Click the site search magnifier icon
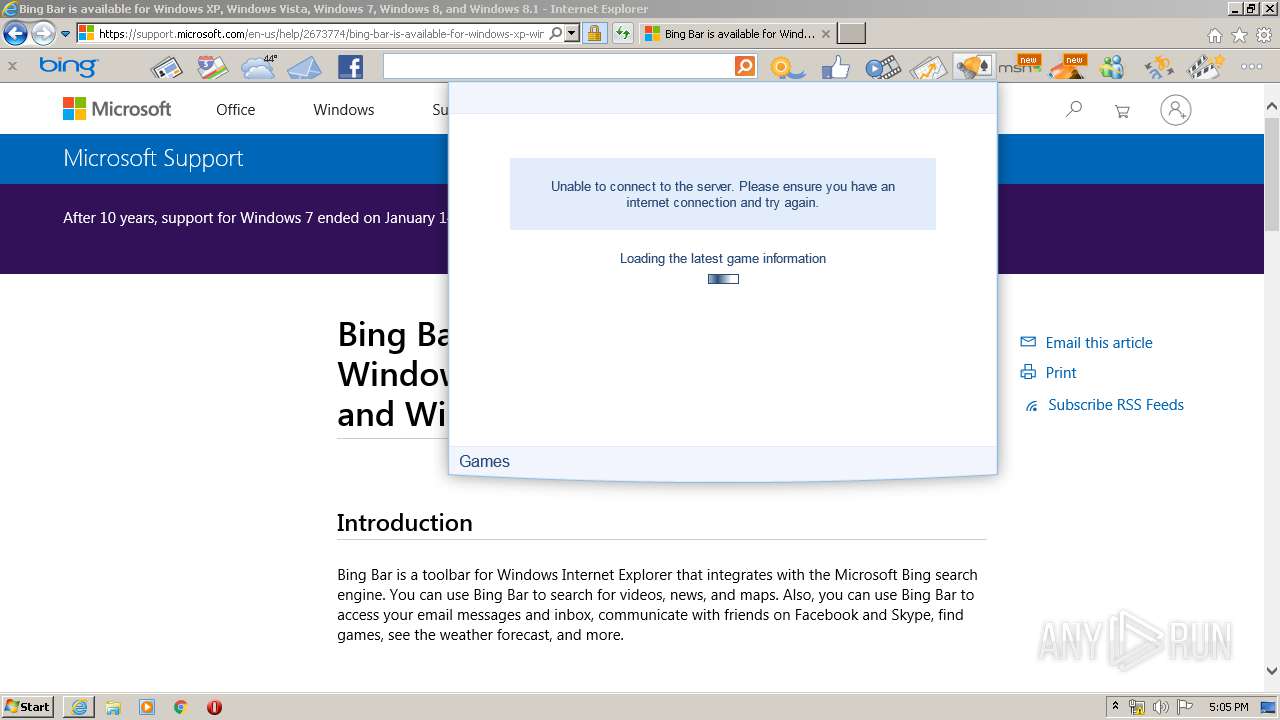Viewport: 1280px width, 720px height. point(1074,109)
